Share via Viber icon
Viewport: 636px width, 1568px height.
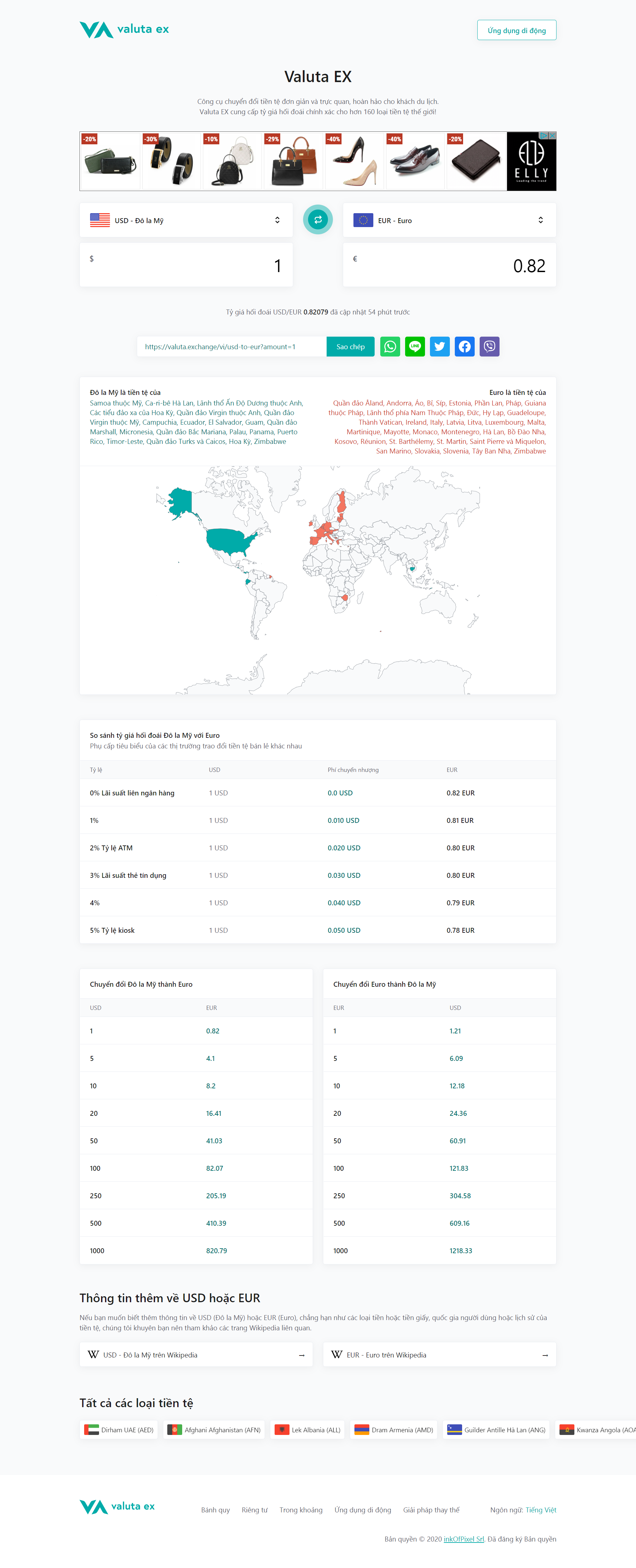click(x=489, y=346)
